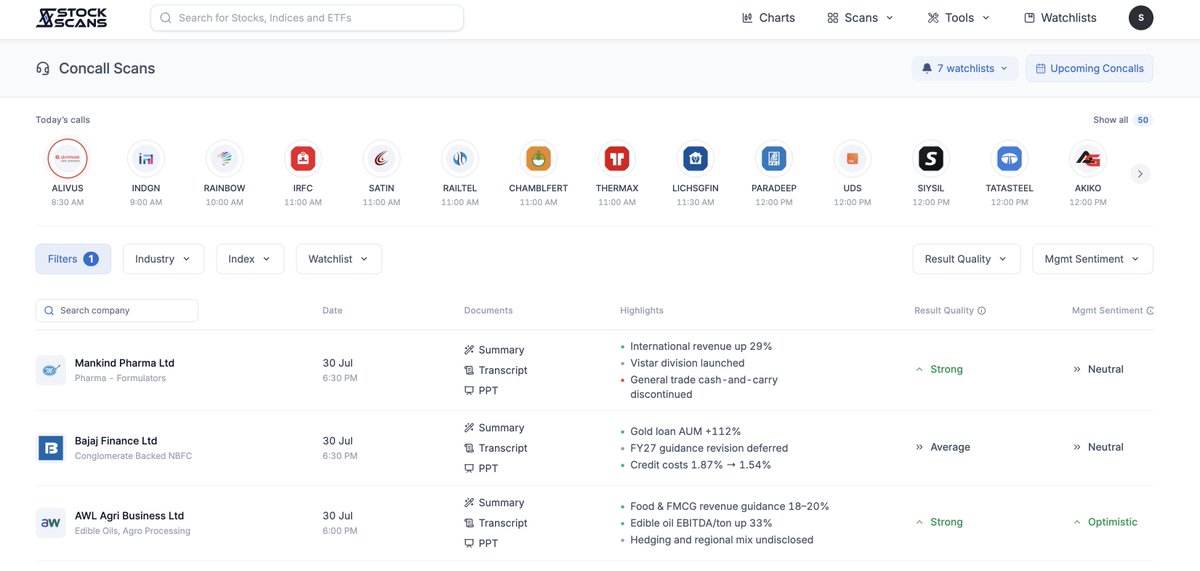Click AWL Agri's Optimistic sentiment label
Viewport: 1200px width, 571px height.
(x=1105, y=522)
